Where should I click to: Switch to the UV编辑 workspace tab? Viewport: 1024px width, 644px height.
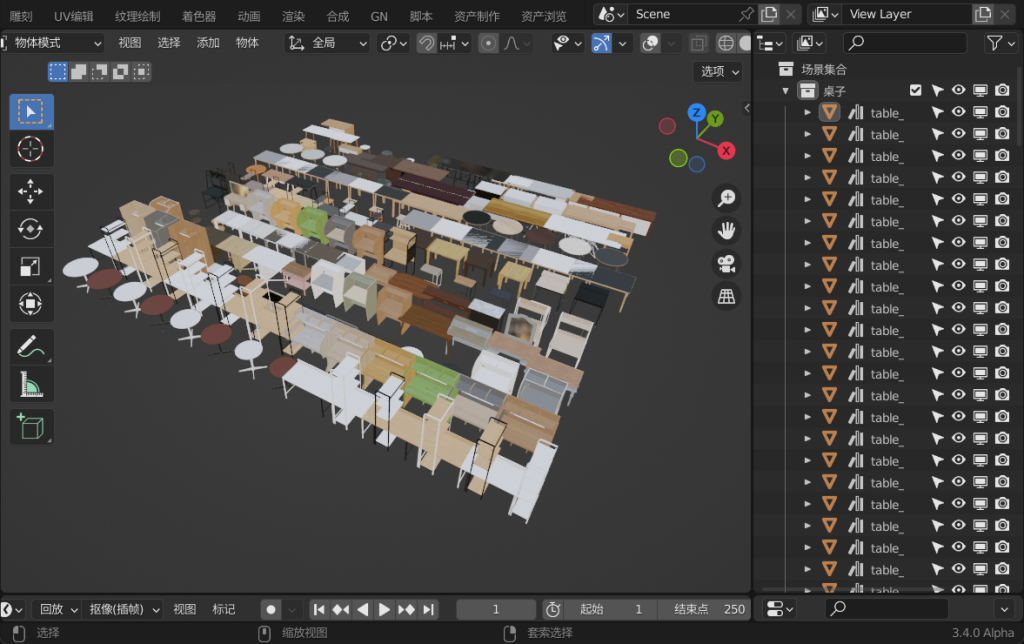pyautogui.click(x=74, y=16)
